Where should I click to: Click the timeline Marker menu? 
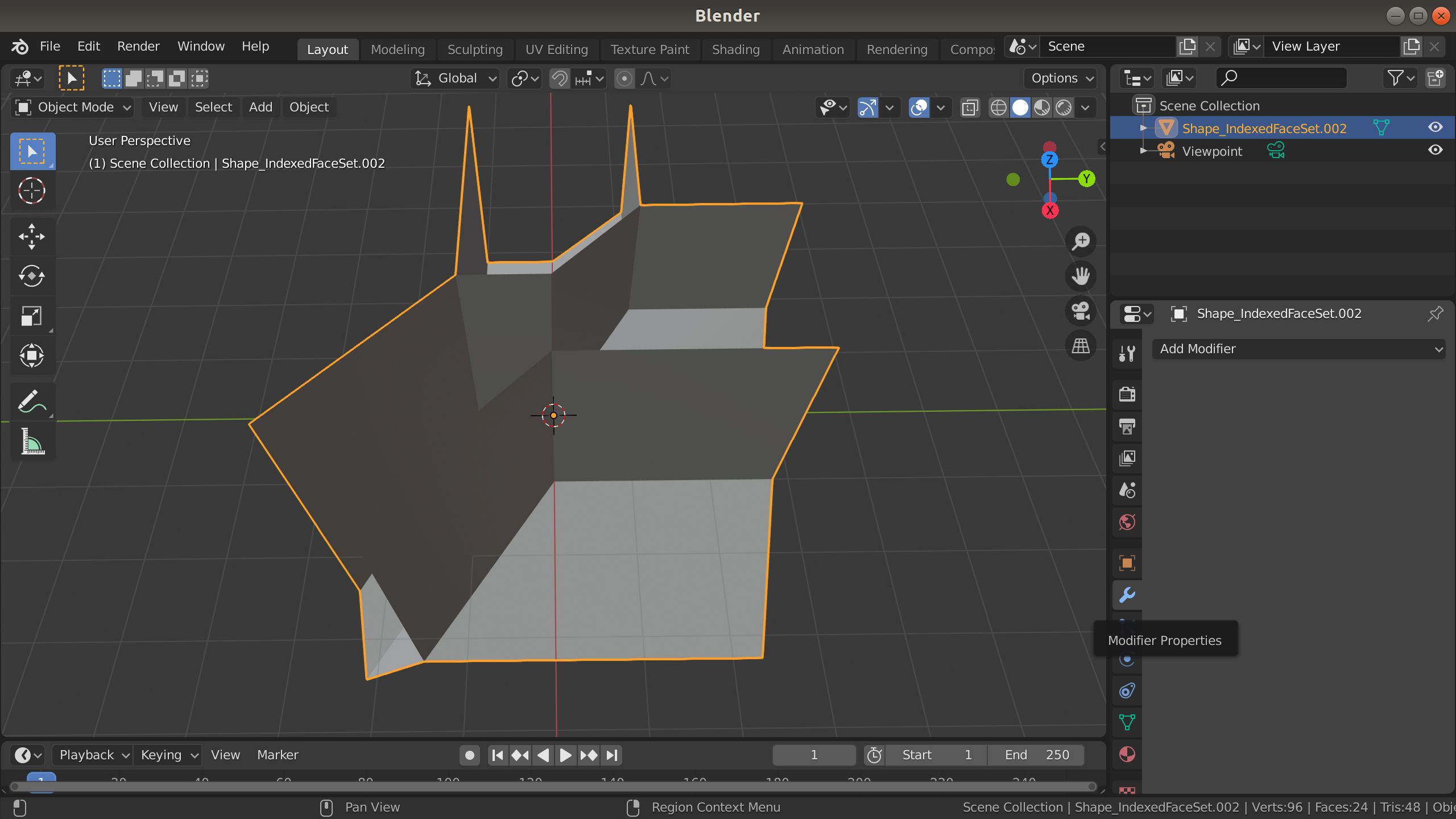278,755
